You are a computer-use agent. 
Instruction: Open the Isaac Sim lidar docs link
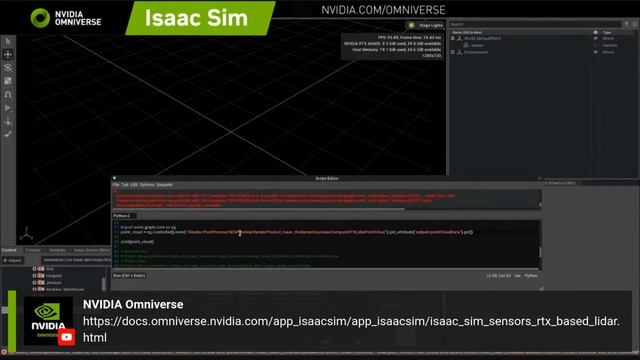point(351,329)
